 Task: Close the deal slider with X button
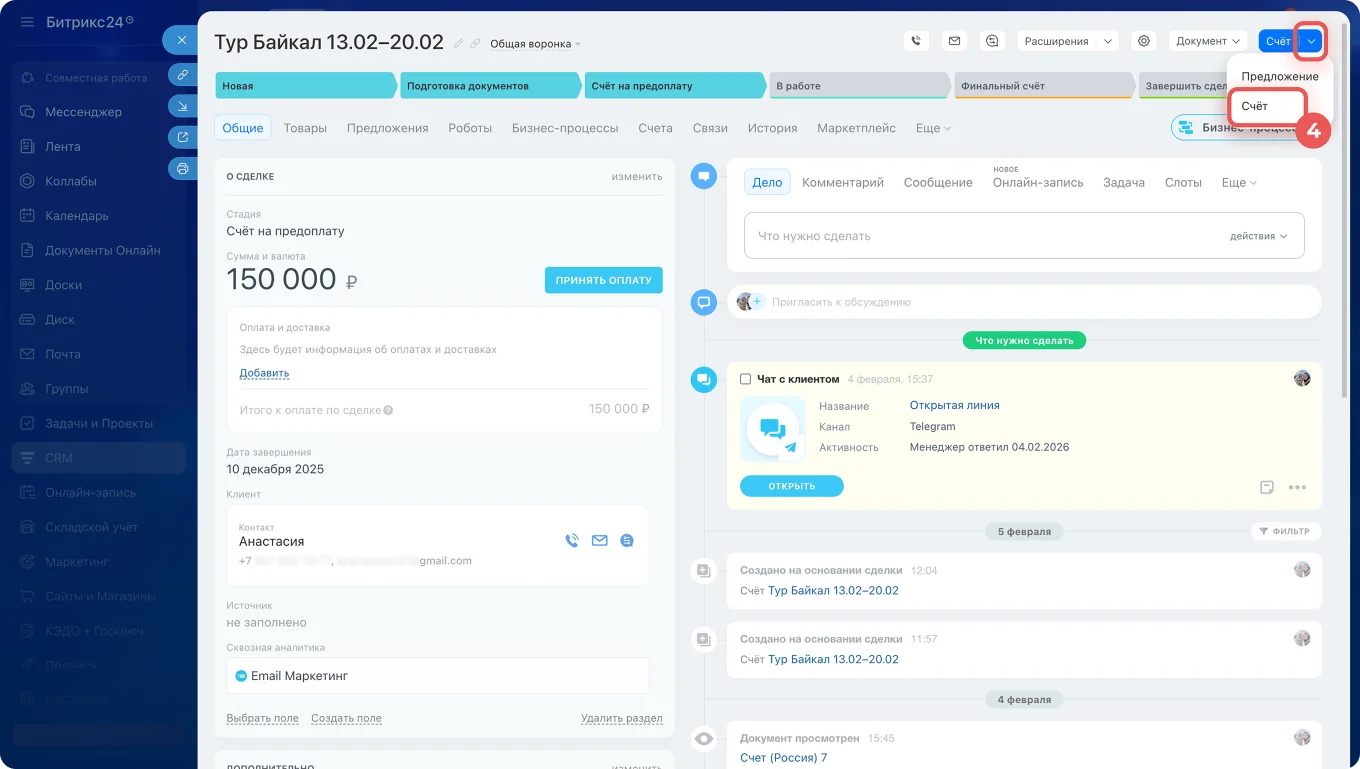click(x=181, y=40)
